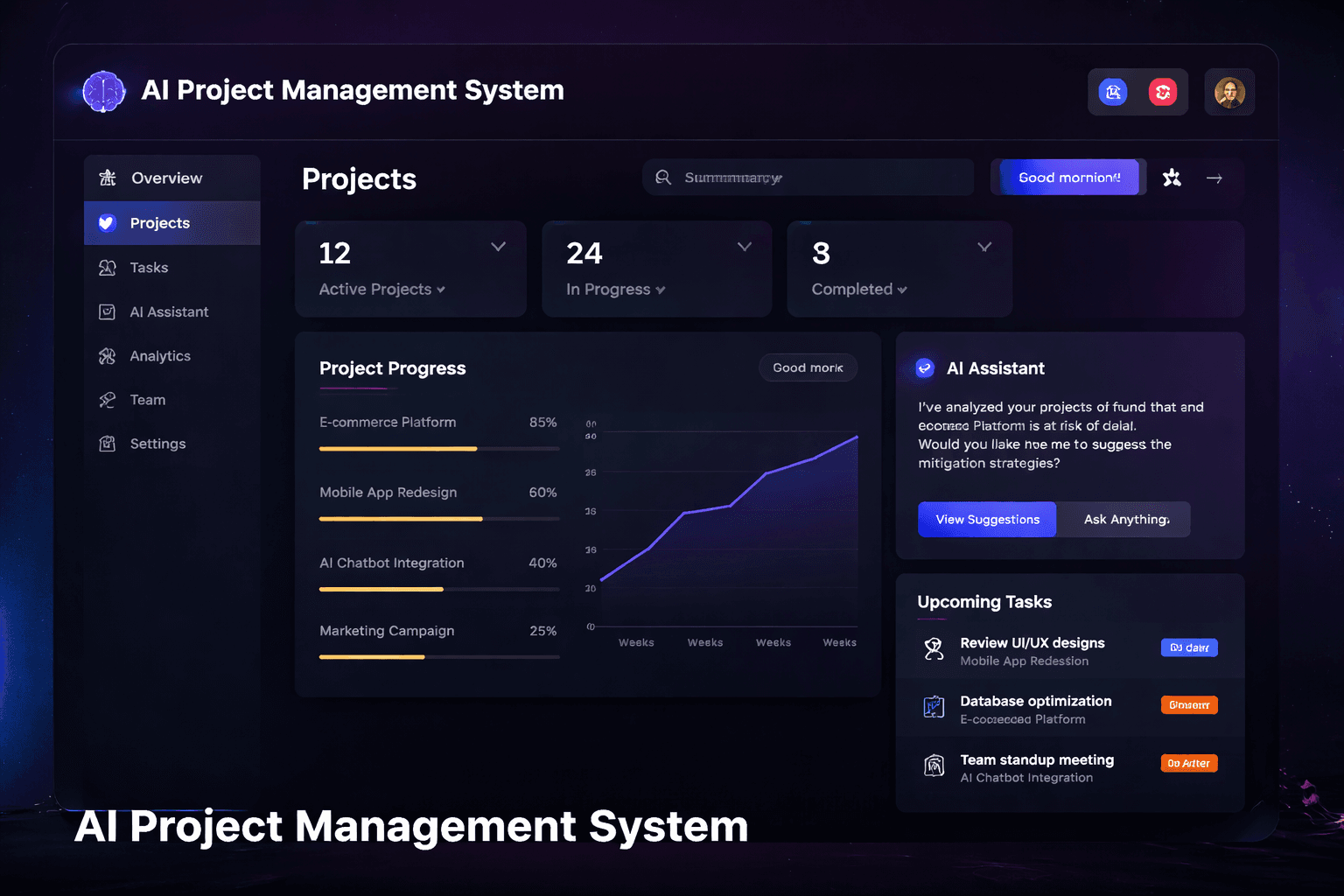The width and height of the screenshot is (1344, 896).
Task: Click inside the search input field
Action: point(805,177)
